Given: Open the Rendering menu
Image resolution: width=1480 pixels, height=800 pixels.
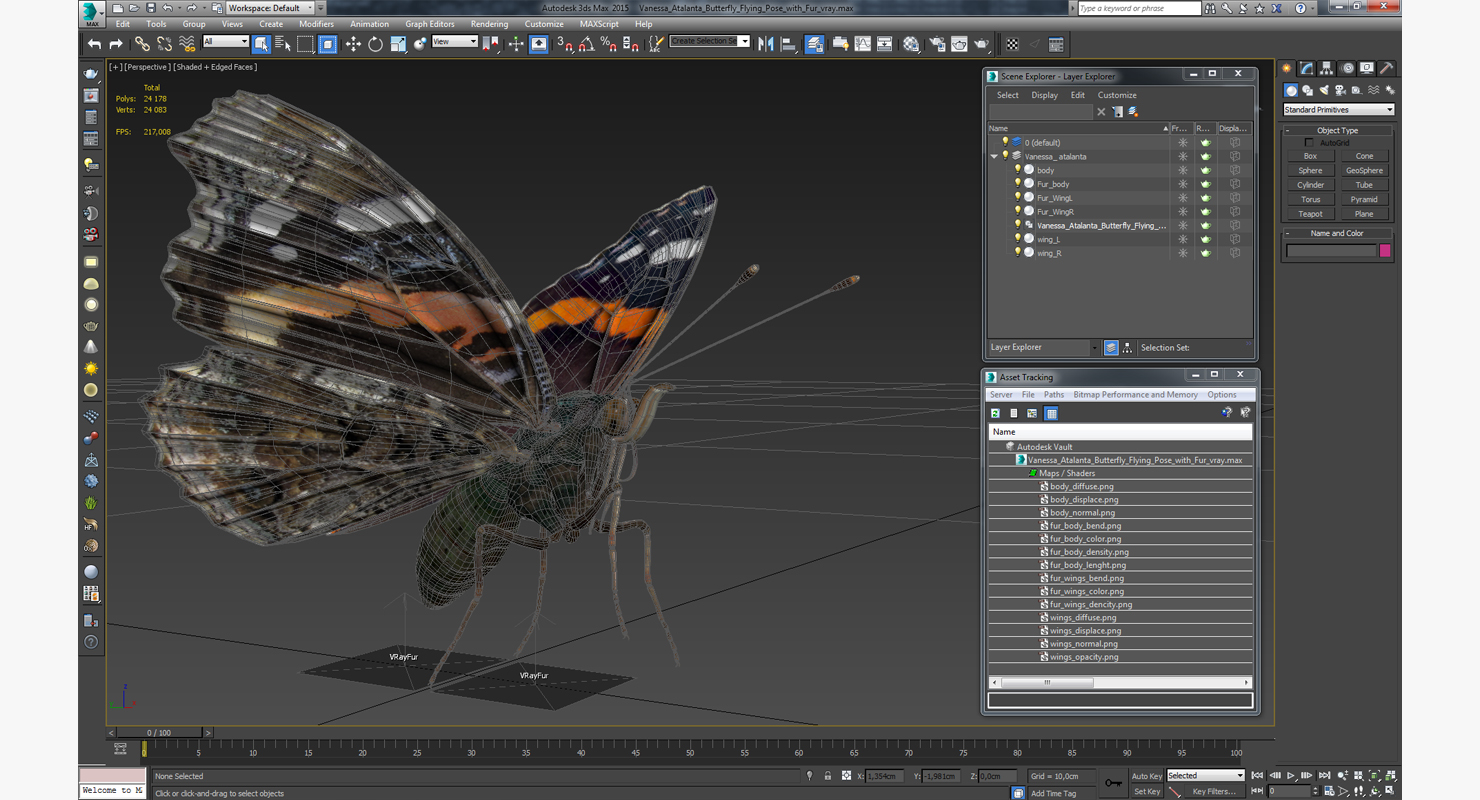Looking at the screenshot, I should click(x=489, y=24).
